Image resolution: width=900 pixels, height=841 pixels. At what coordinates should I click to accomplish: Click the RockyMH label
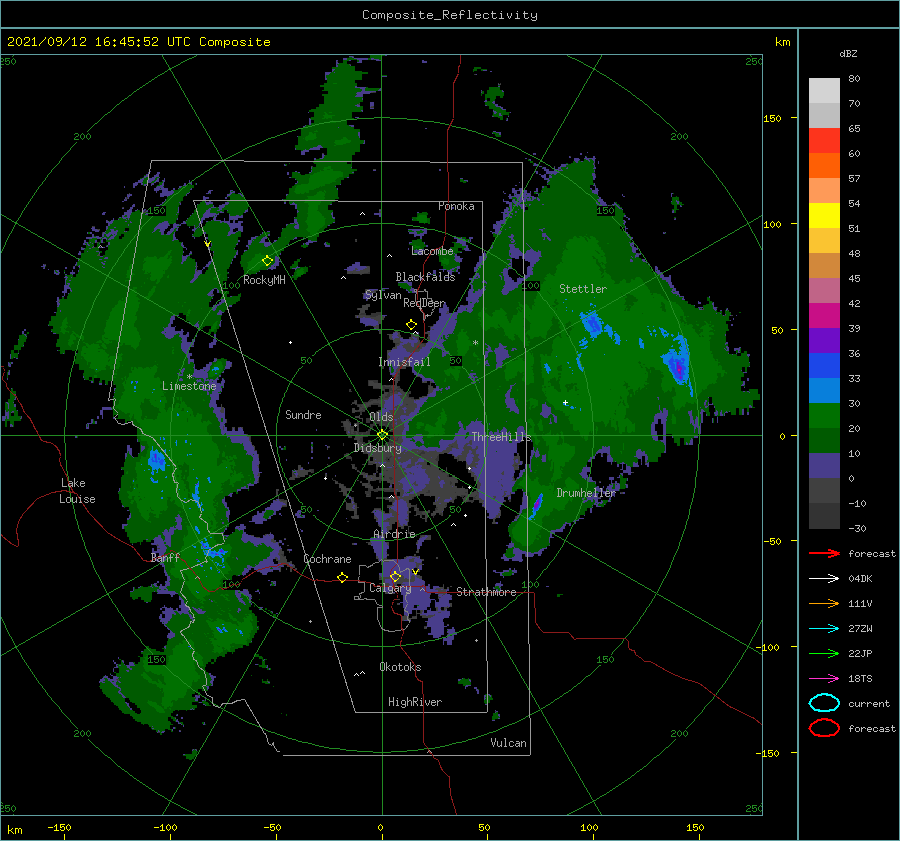tap(264, 280)
